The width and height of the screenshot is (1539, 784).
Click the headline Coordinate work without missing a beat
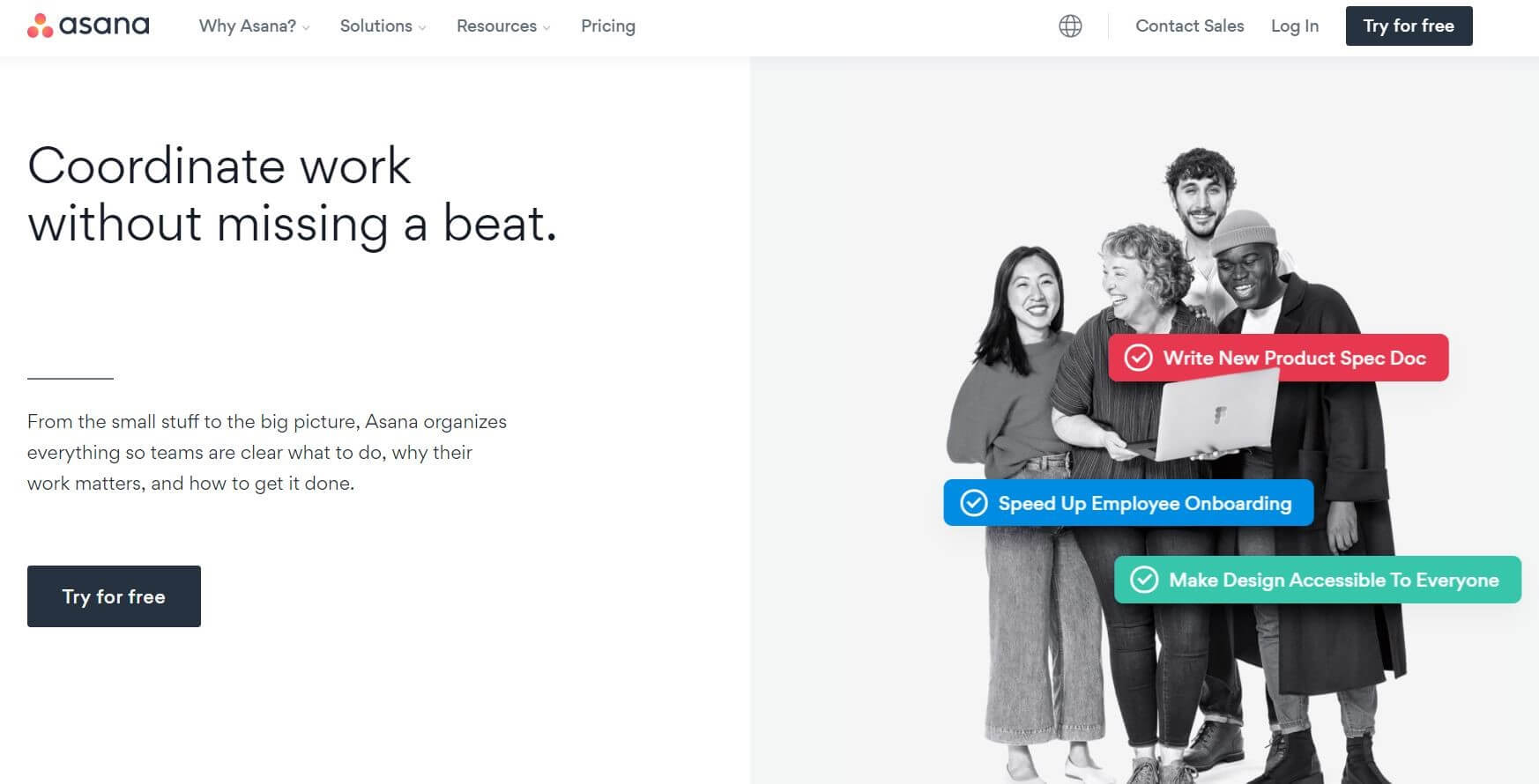292,195
